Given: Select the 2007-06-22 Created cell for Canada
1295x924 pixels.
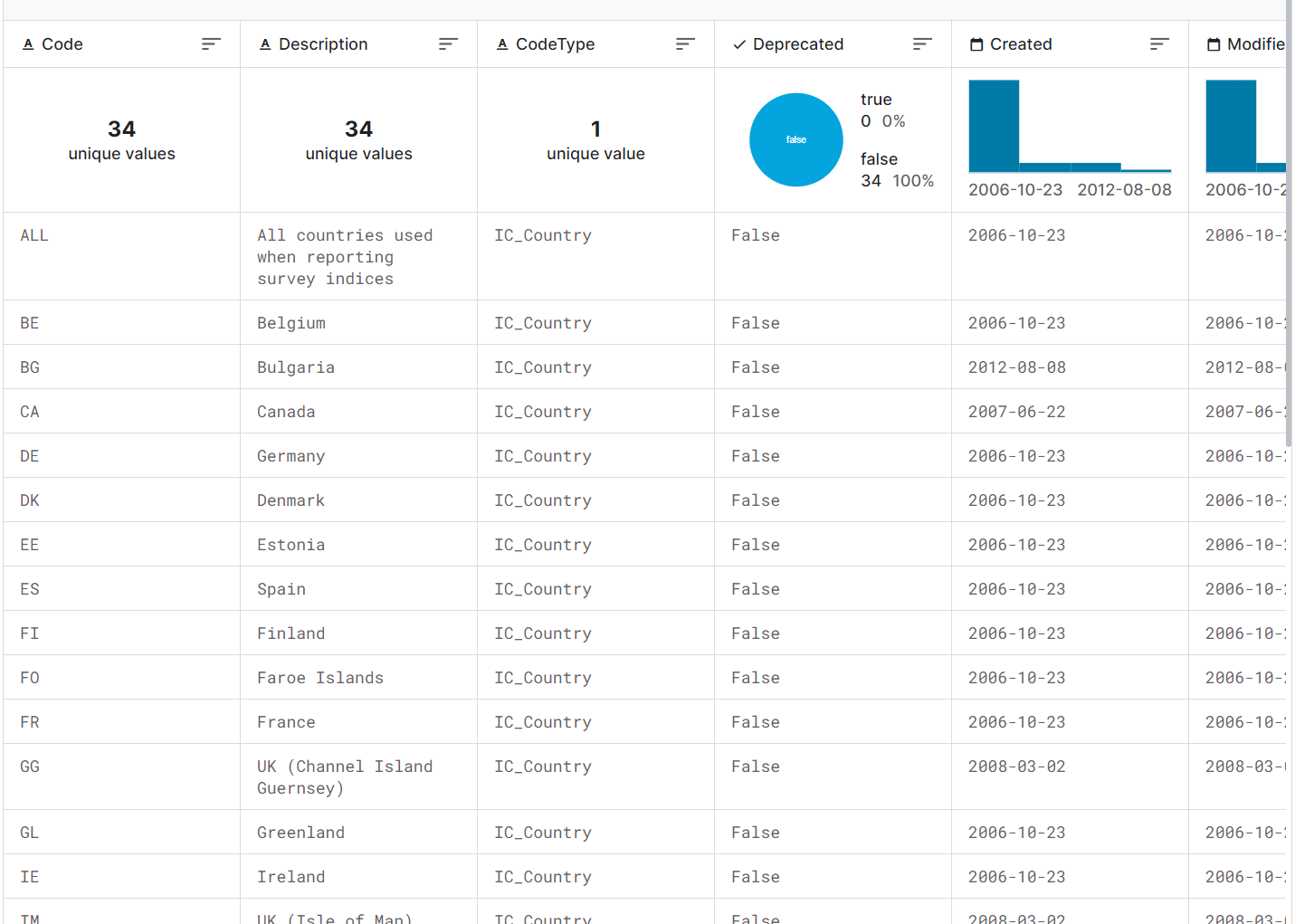Looking at the screenshot, I should pyautogui.click(x=1071, y=412).
